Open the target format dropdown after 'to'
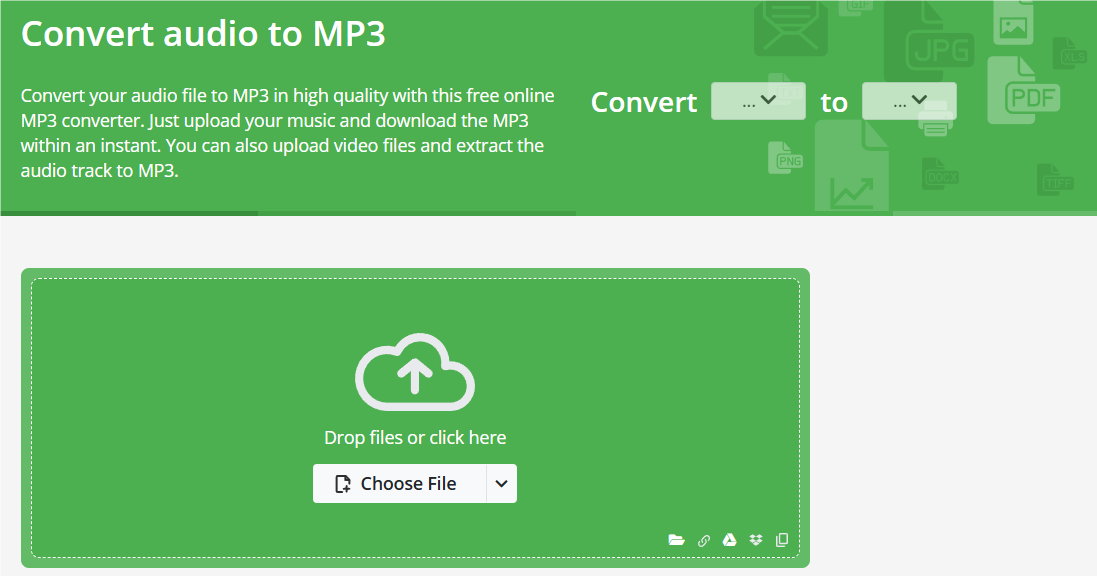Screen dimensions: 1097x576 (909, 100)
